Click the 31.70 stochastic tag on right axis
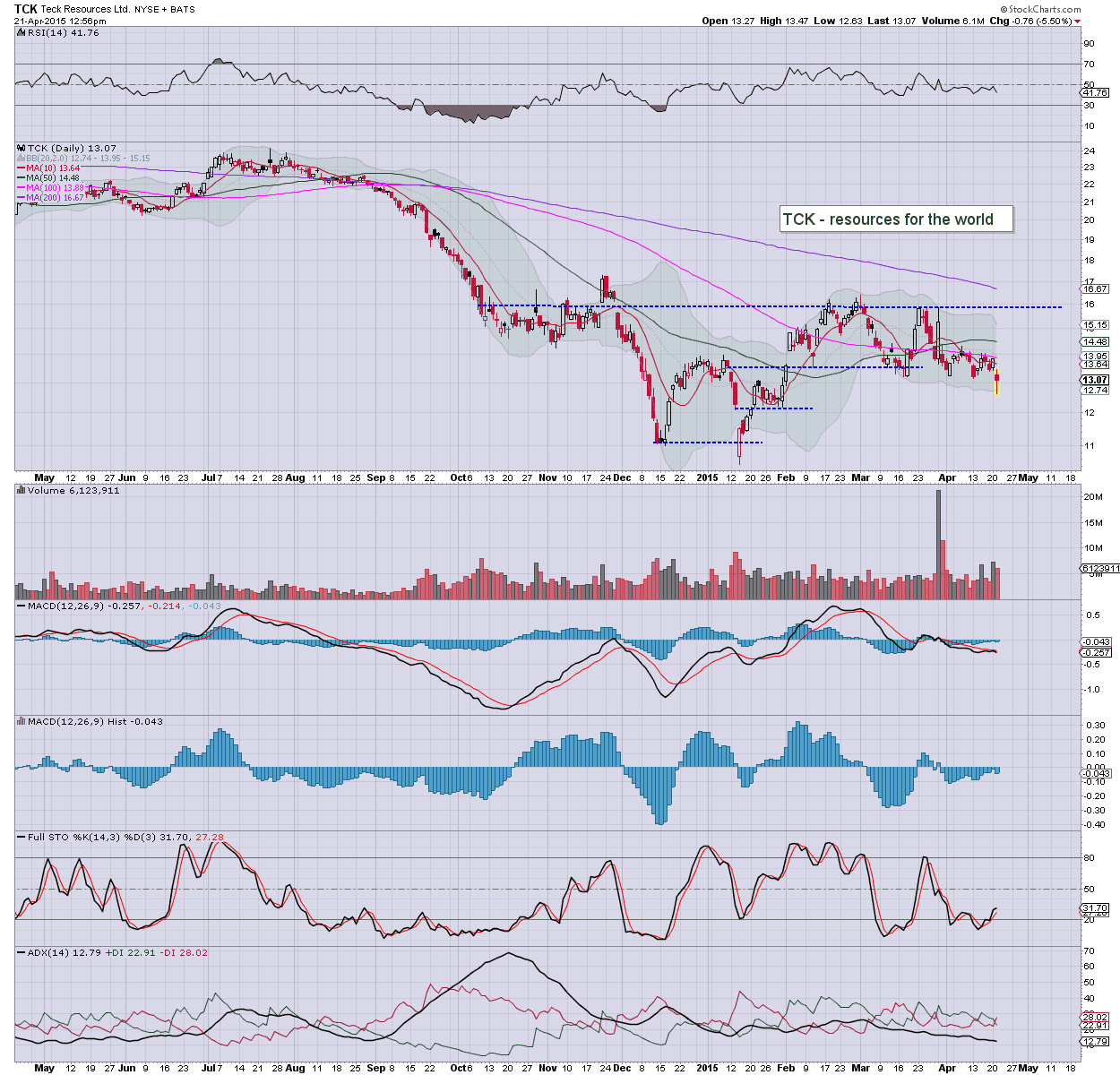This screenshot has height=1075, width=1120. click(x=1095, y=907)
